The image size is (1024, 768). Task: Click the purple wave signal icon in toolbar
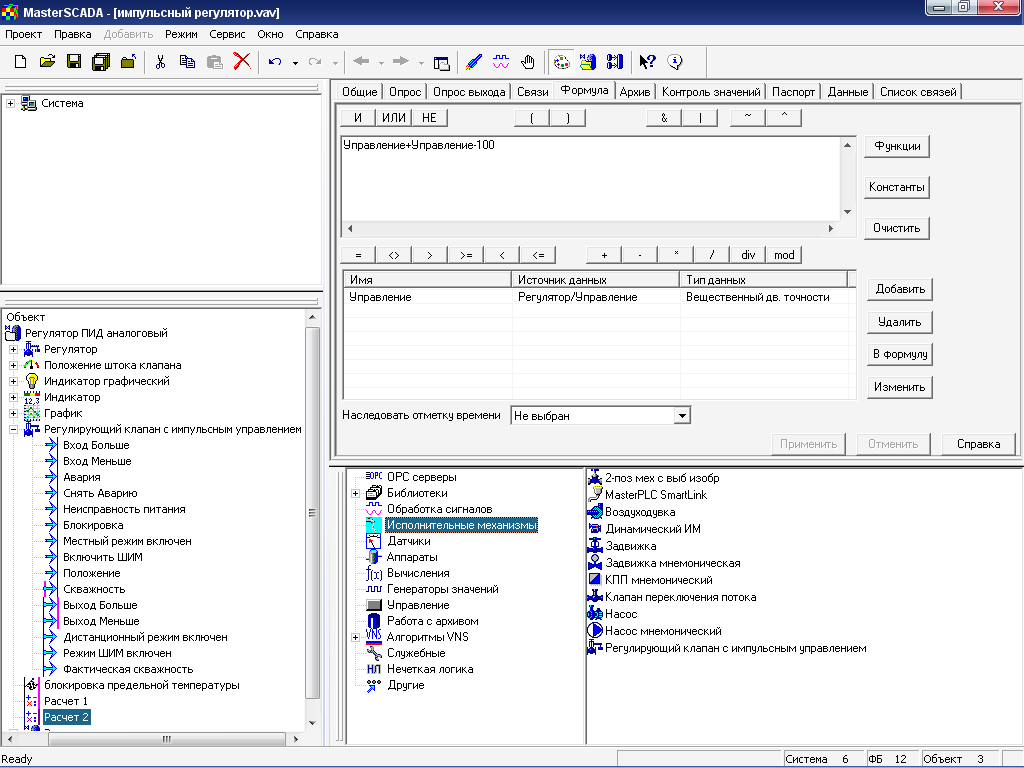(x=501, y=62)
